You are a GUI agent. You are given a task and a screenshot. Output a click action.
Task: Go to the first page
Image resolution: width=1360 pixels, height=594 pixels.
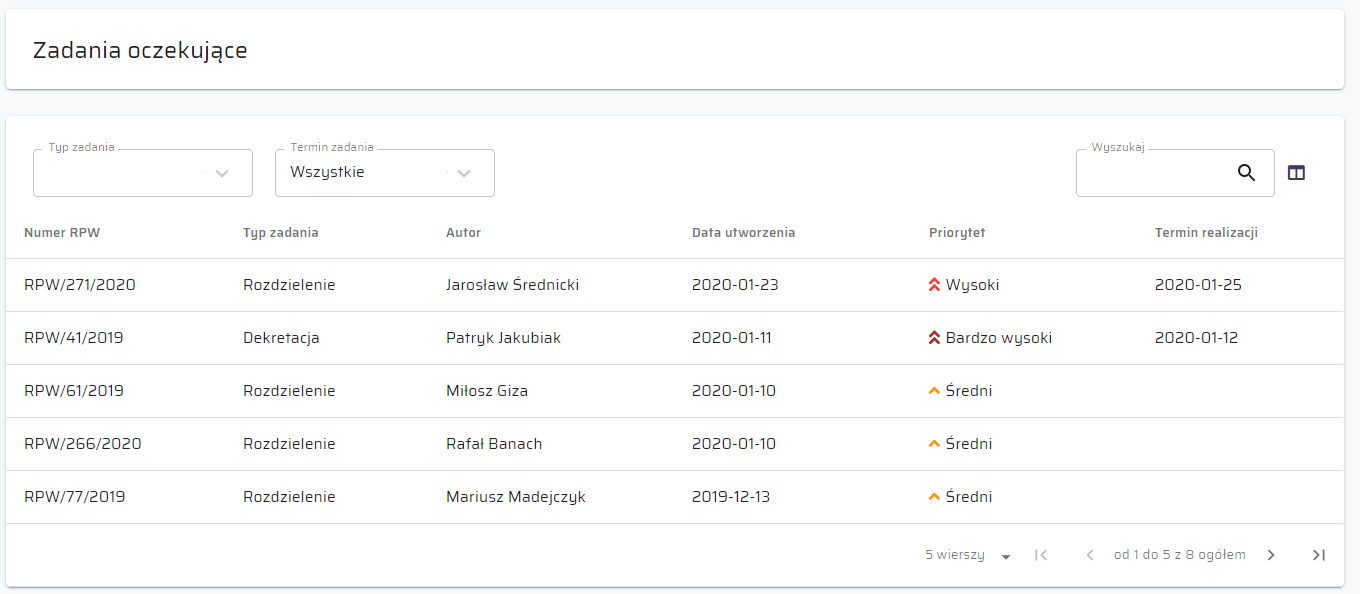point(1041,555)
